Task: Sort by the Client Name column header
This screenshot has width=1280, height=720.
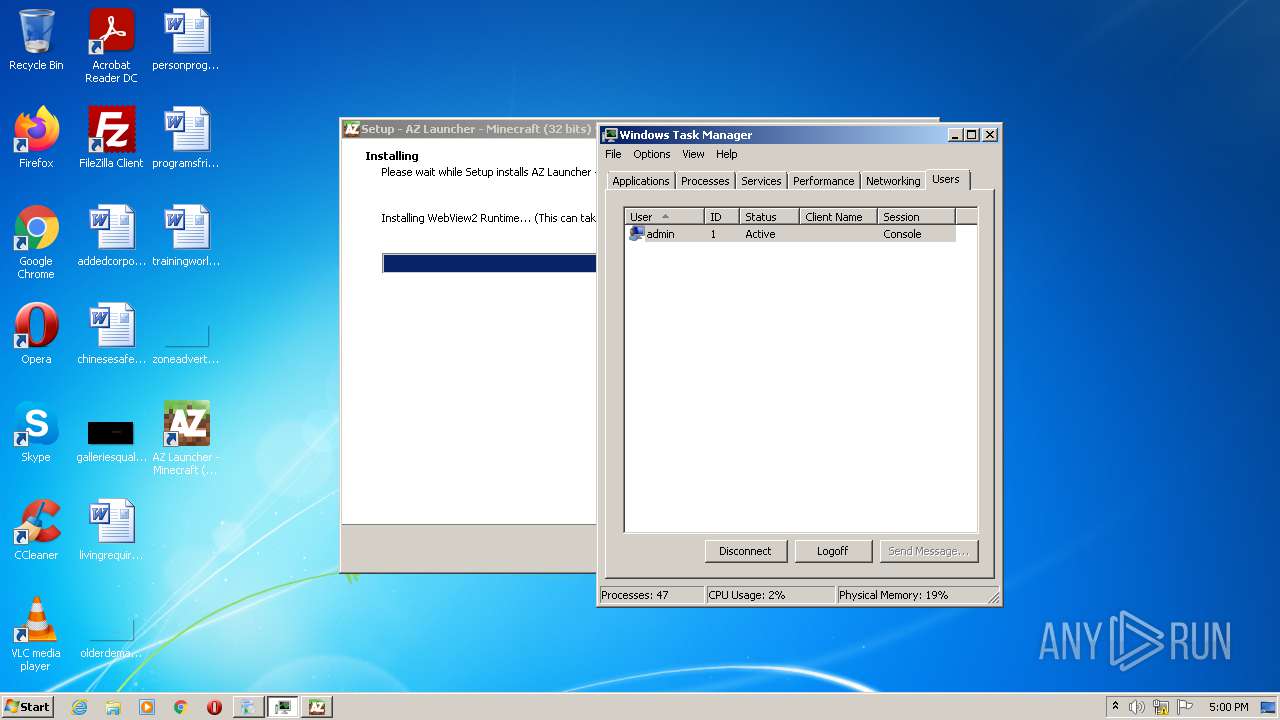Action: point(838,217)
